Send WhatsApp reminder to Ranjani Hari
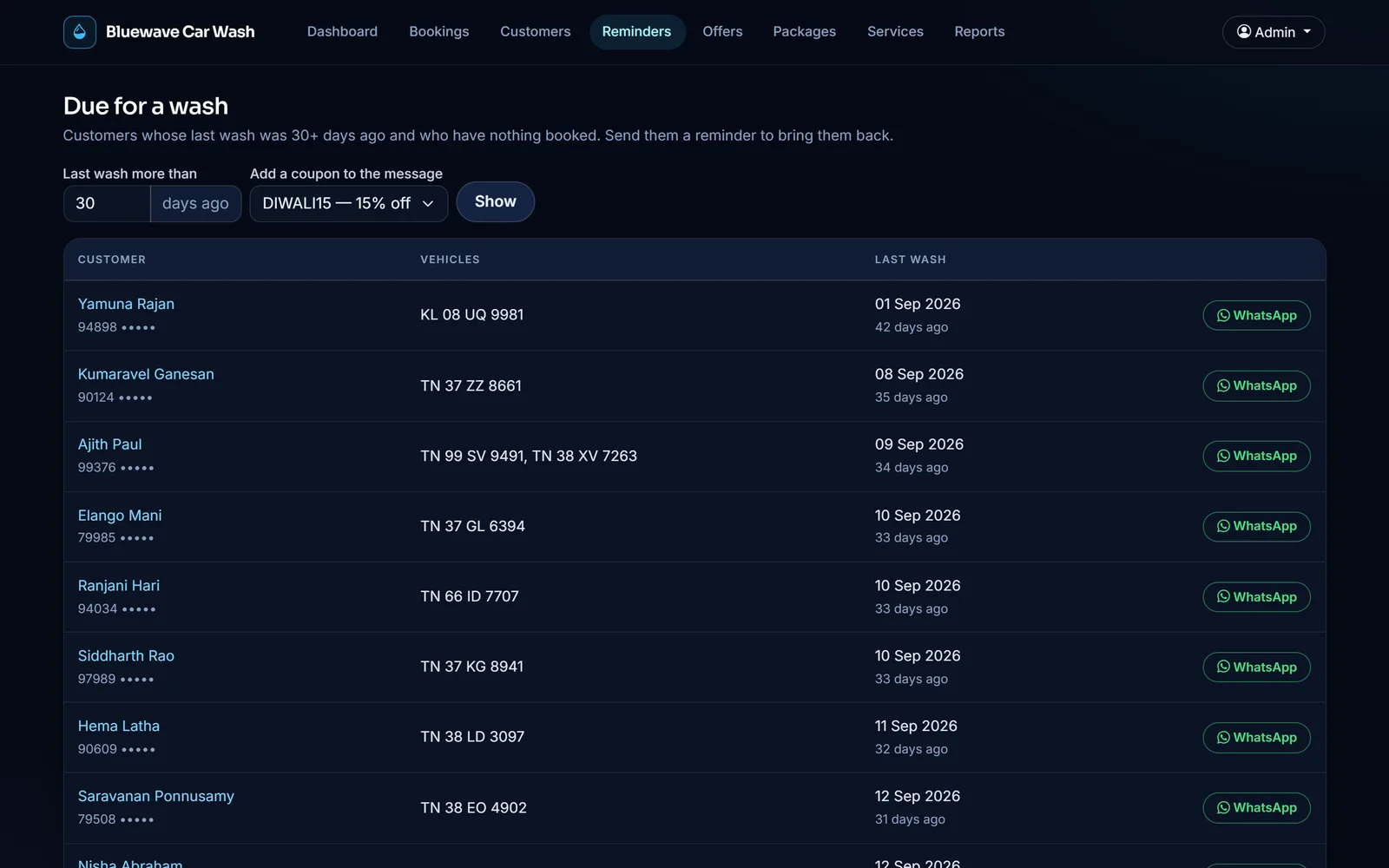 1256,596
